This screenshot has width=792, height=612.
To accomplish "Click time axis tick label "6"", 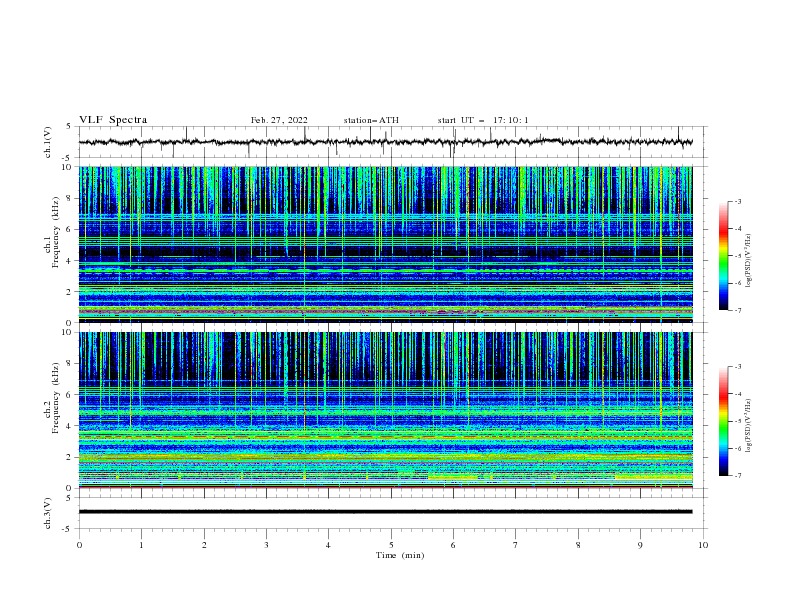I will [453, 545].
